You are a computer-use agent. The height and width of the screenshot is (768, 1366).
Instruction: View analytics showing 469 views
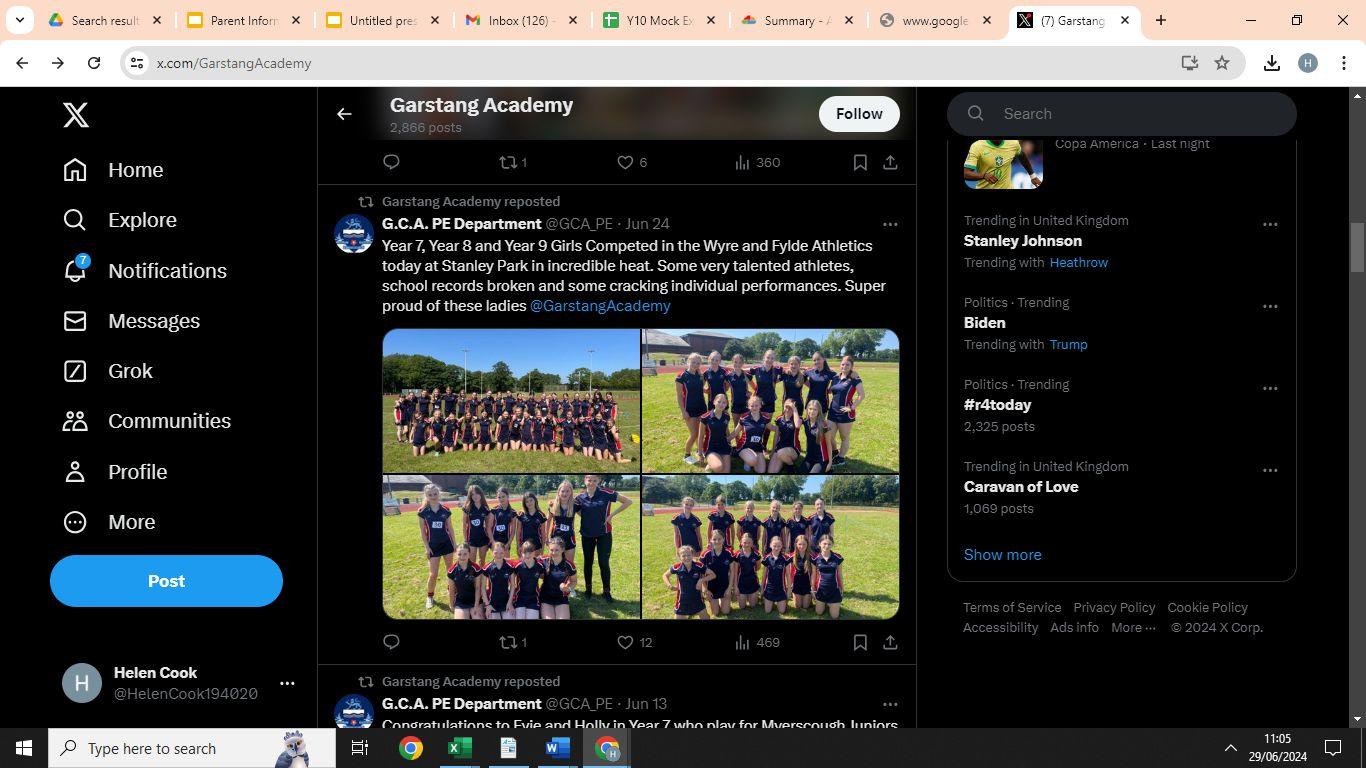click(x=757, y=642)
